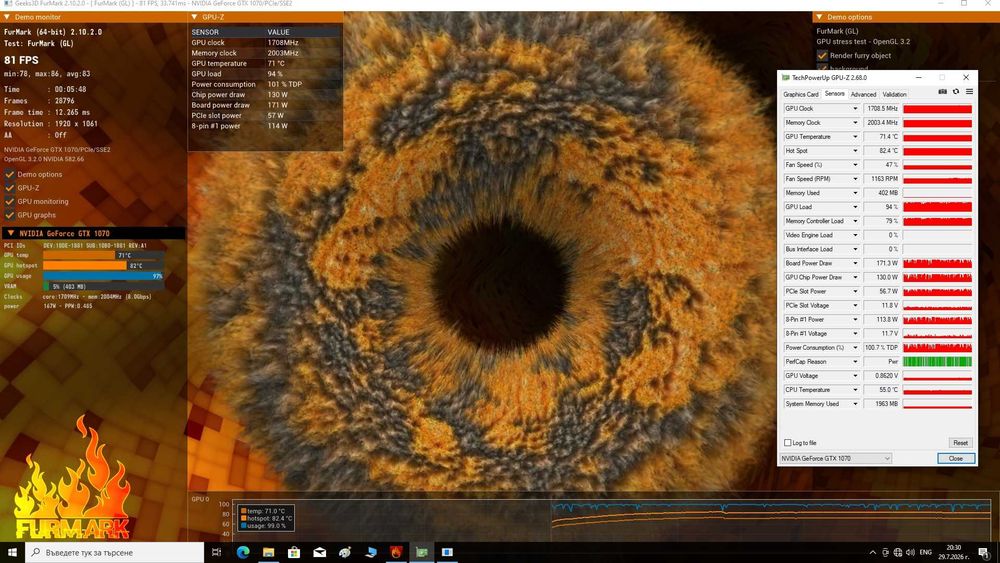The height and width of the screenshot is (563, 1000).
Task: Click the CPU Temperature value 55.0 °C
Action: pyautogui.click(x=881, y=390)
